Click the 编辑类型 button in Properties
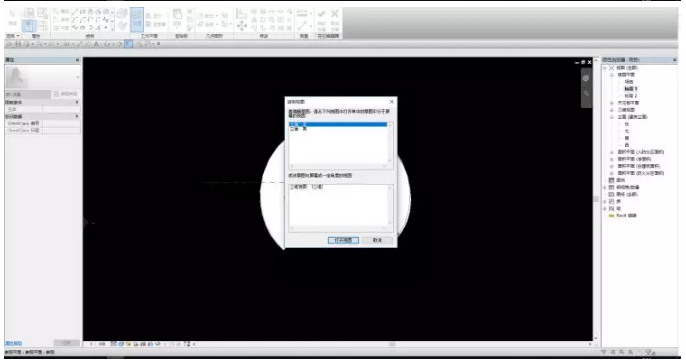 (x=66, y=94)
